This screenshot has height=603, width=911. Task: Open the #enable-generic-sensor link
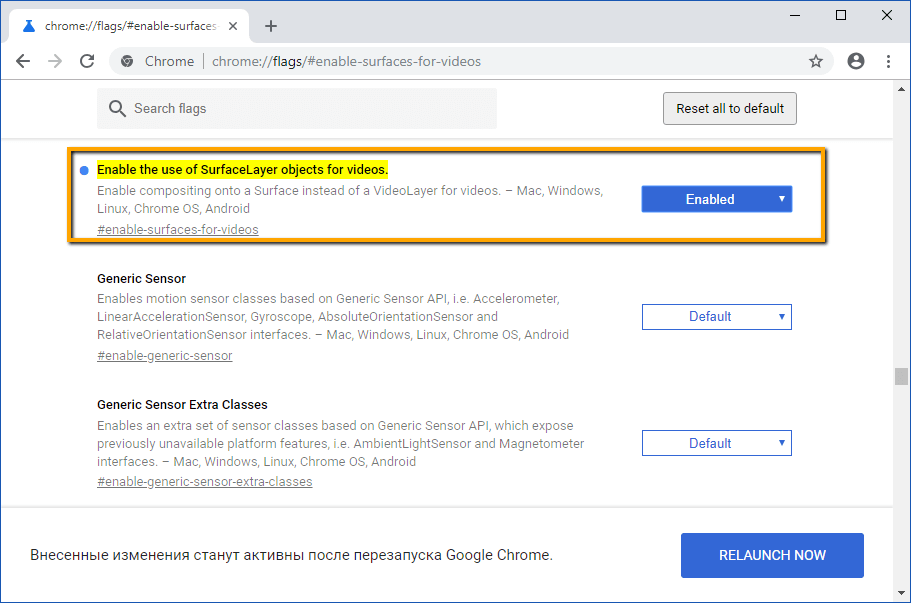(x=164, y=355)
